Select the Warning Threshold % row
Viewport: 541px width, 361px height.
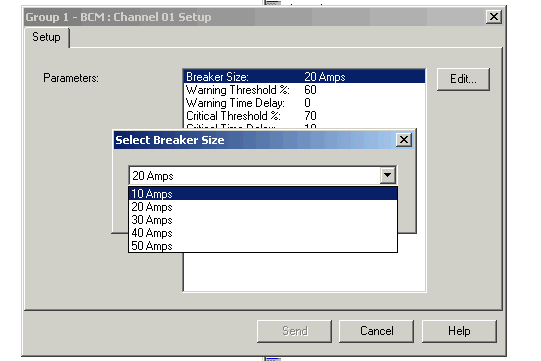[304, 90]
